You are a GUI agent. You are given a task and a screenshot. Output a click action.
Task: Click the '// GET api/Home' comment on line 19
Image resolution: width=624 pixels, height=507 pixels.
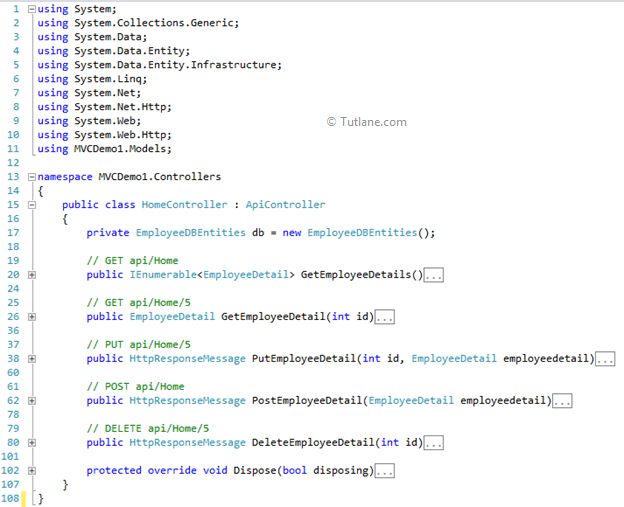[x=133, y=261]
